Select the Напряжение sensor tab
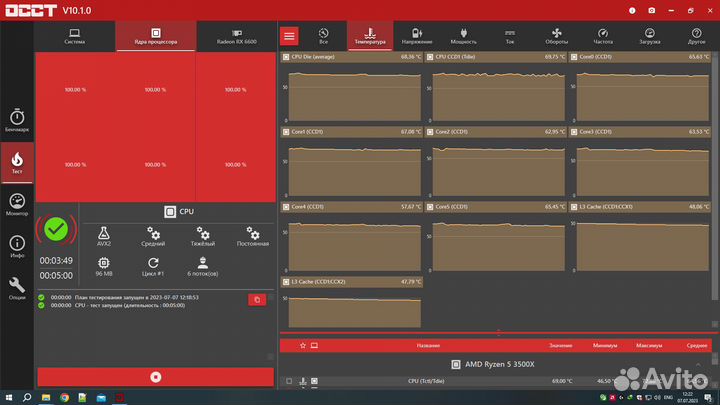 tap(417, 37)
